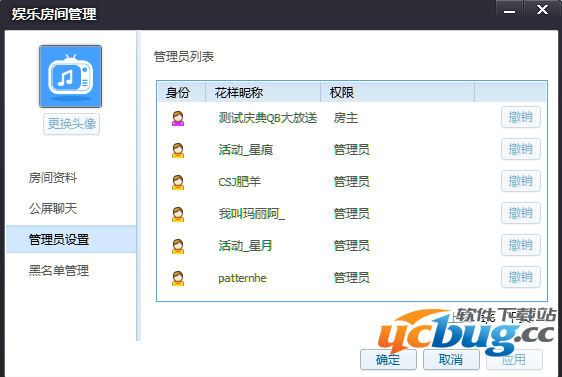Click 撤销 for 测试庆典QB大放送

(520, 117)
